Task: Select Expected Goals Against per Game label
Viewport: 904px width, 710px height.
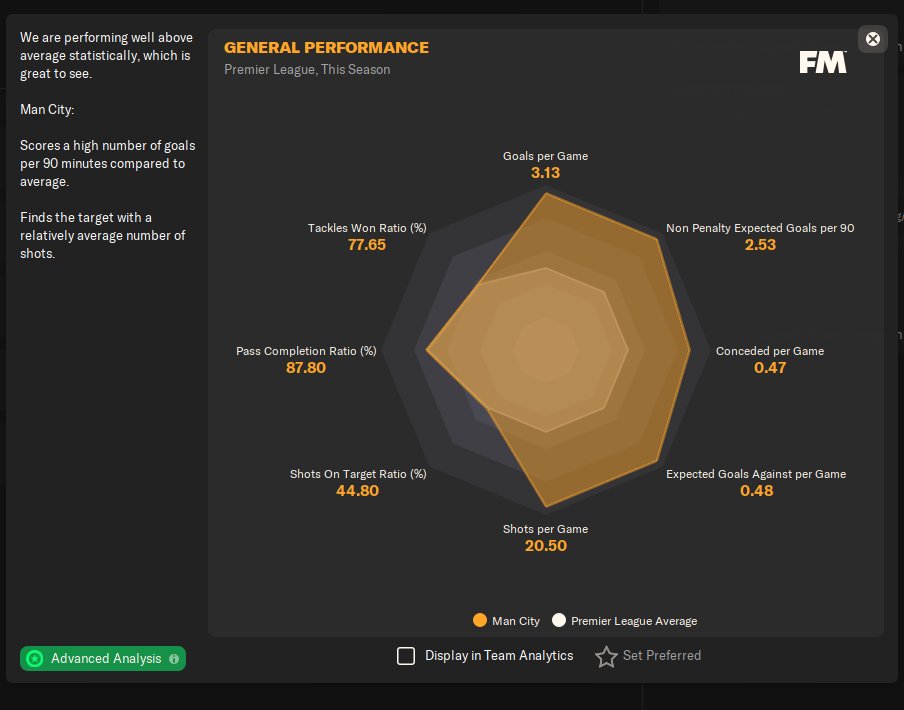Action: tap(756, 474)
